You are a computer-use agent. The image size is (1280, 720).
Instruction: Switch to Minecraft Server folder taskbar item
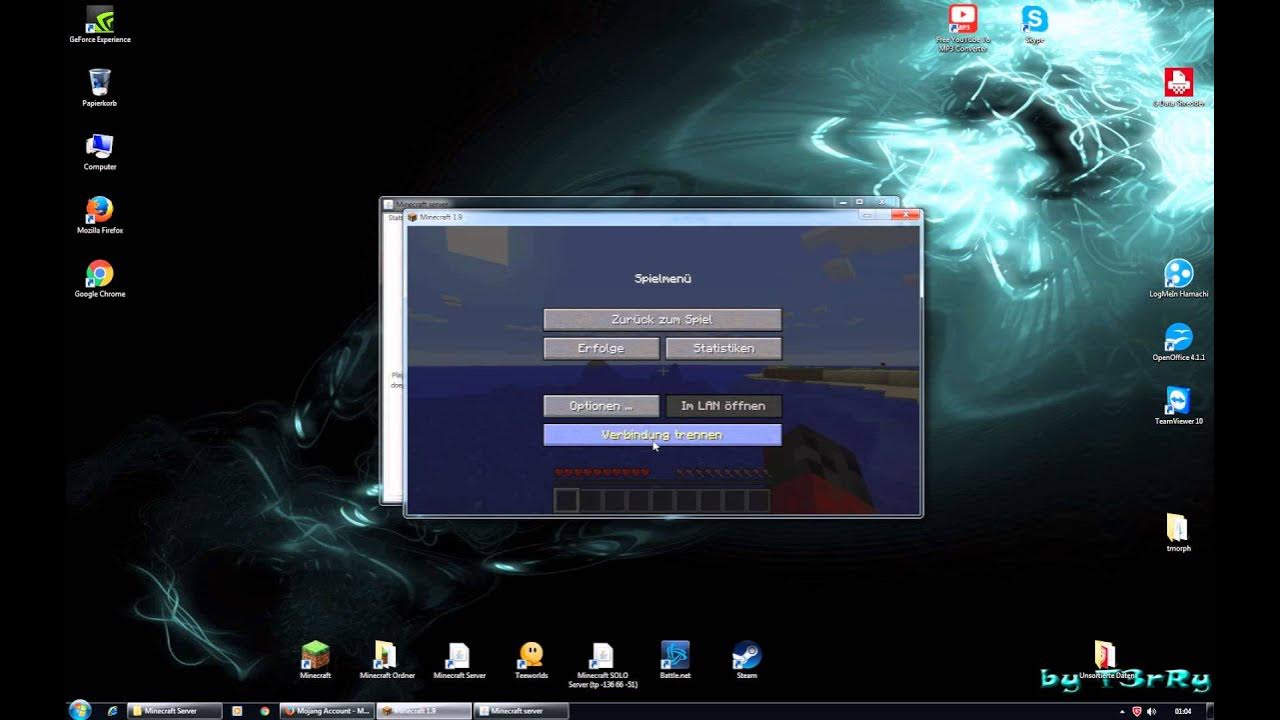click(176, 711)
